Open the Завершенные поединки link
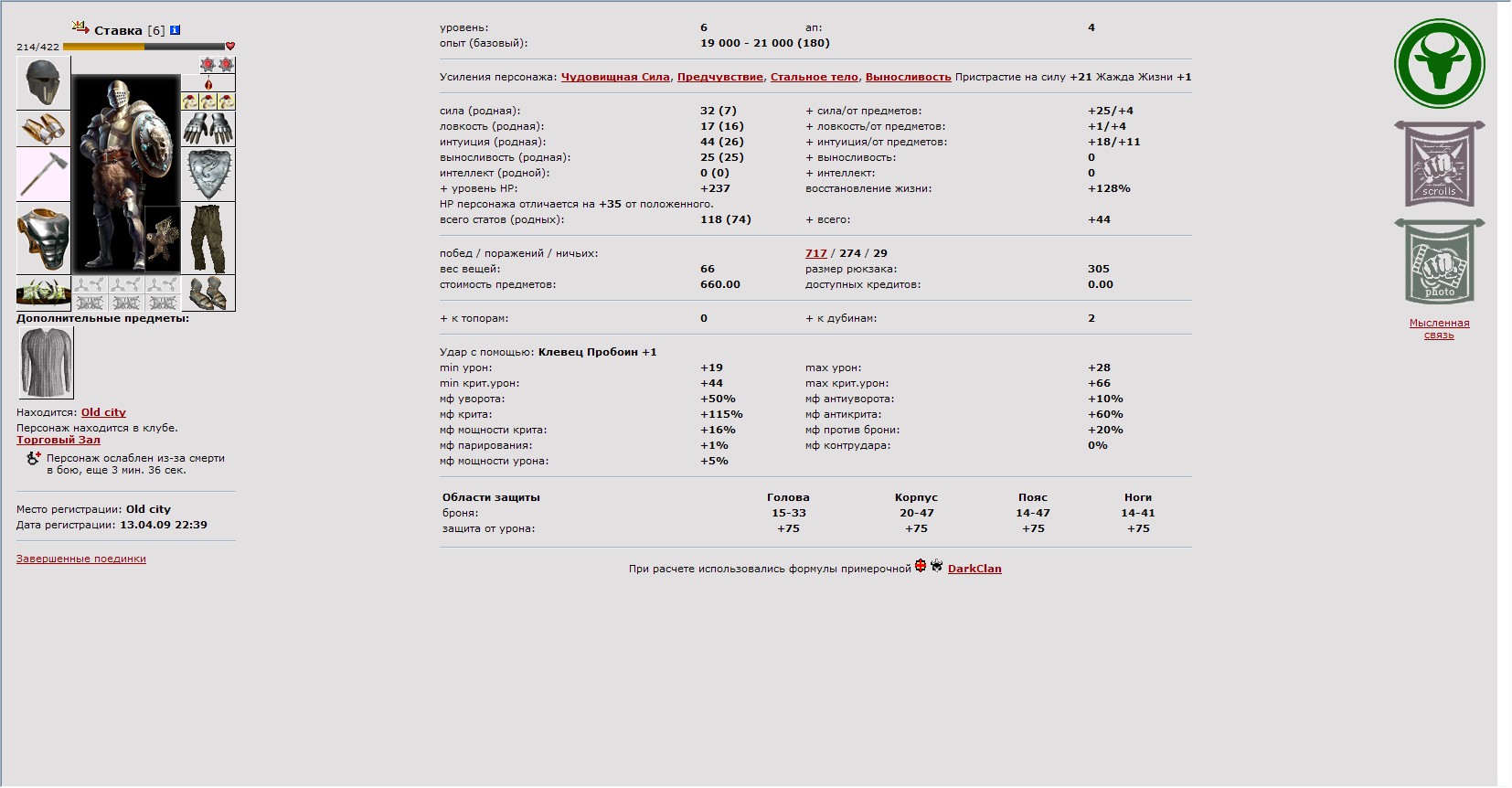Screen dimensions: 1512x788 point(81,559)
